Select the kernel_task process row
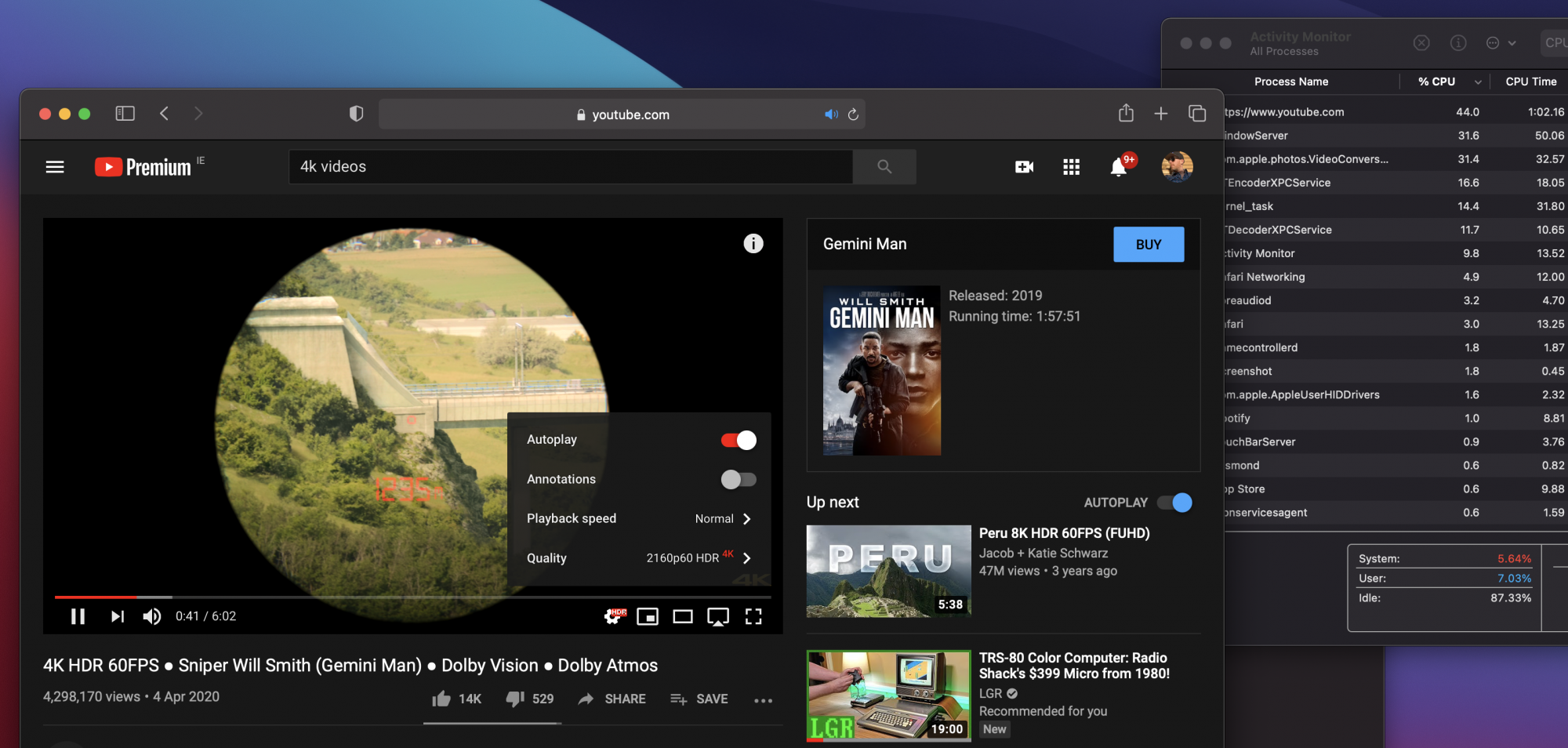 click(x=1396, y=206)
